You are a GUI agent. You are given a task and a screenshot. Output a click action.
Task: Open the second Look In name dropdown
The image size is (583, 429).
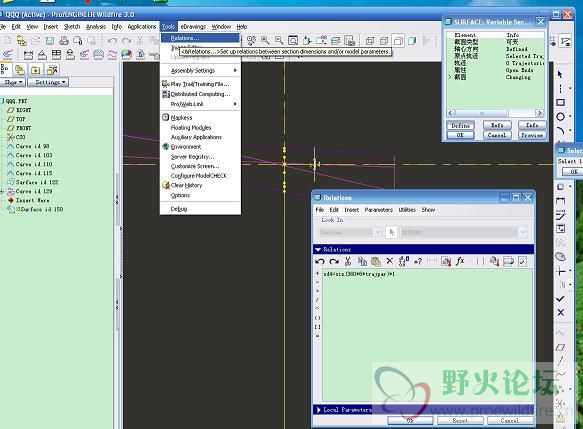coord(523,232)
